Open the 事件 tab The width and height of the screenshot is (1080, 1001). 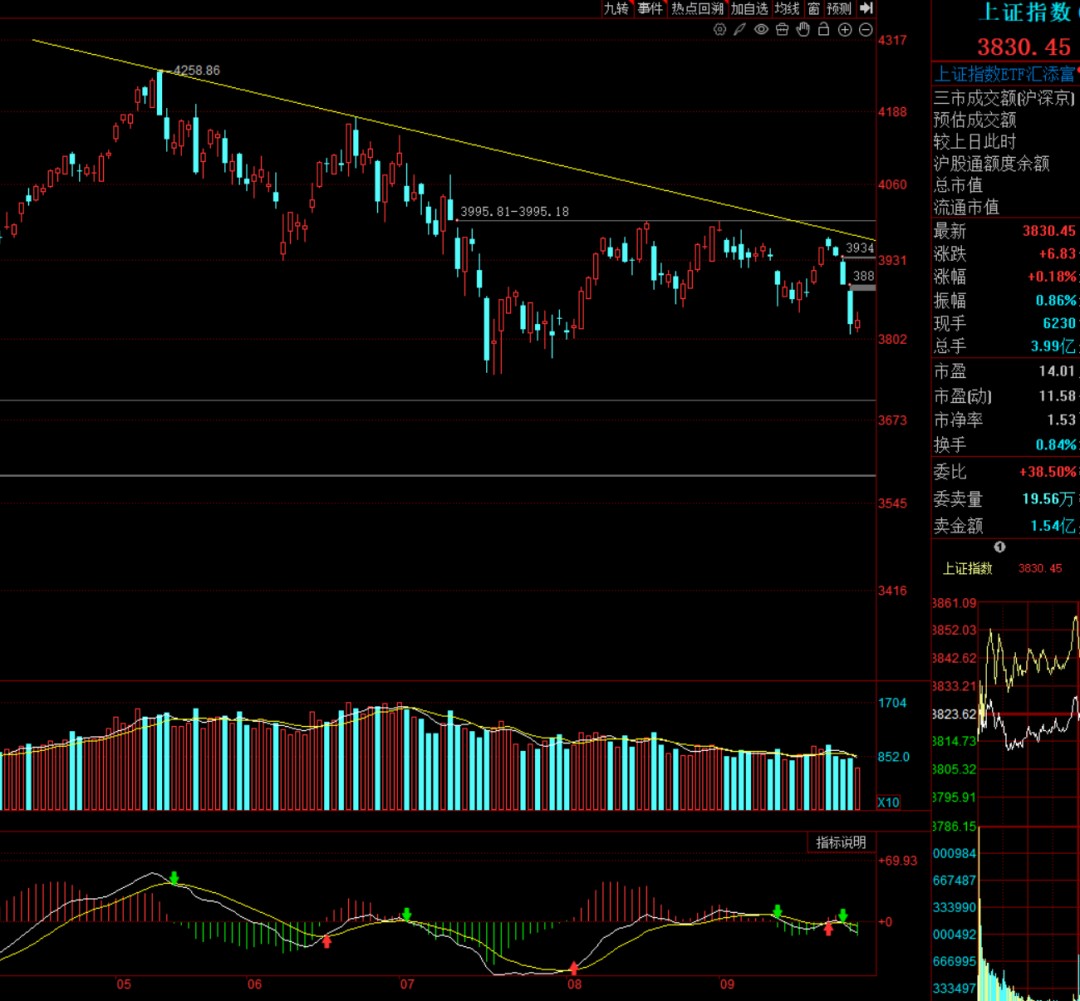pos(650,8)
